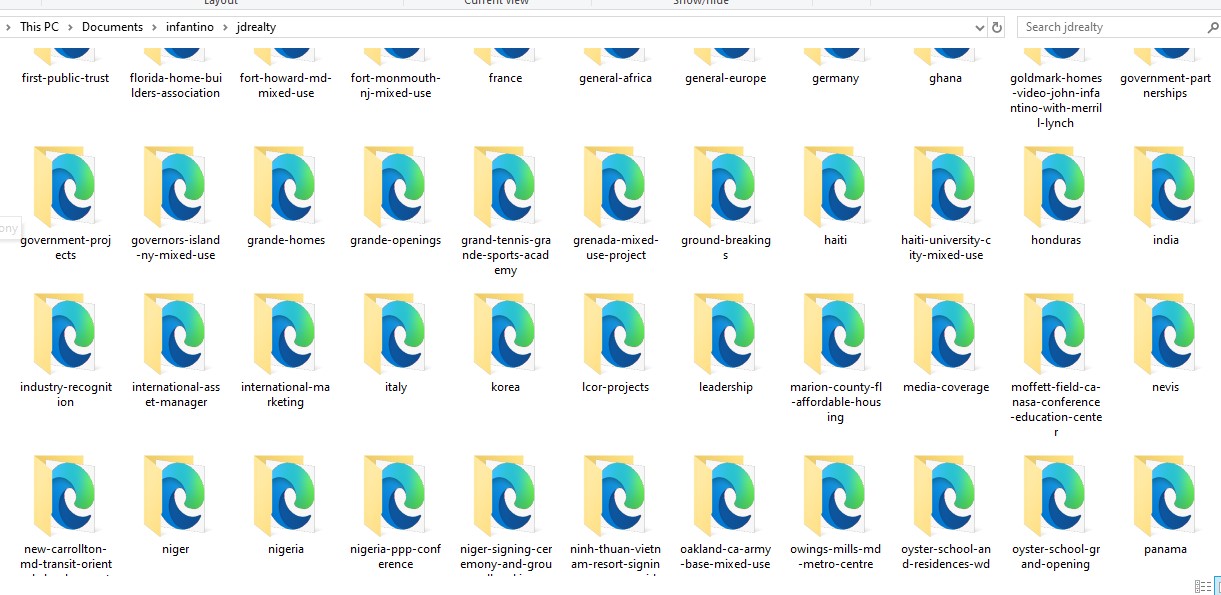1221x595 pixels.
Task: Open the haiti-university-city-mixed-use folder
Action: click(945, 188)
